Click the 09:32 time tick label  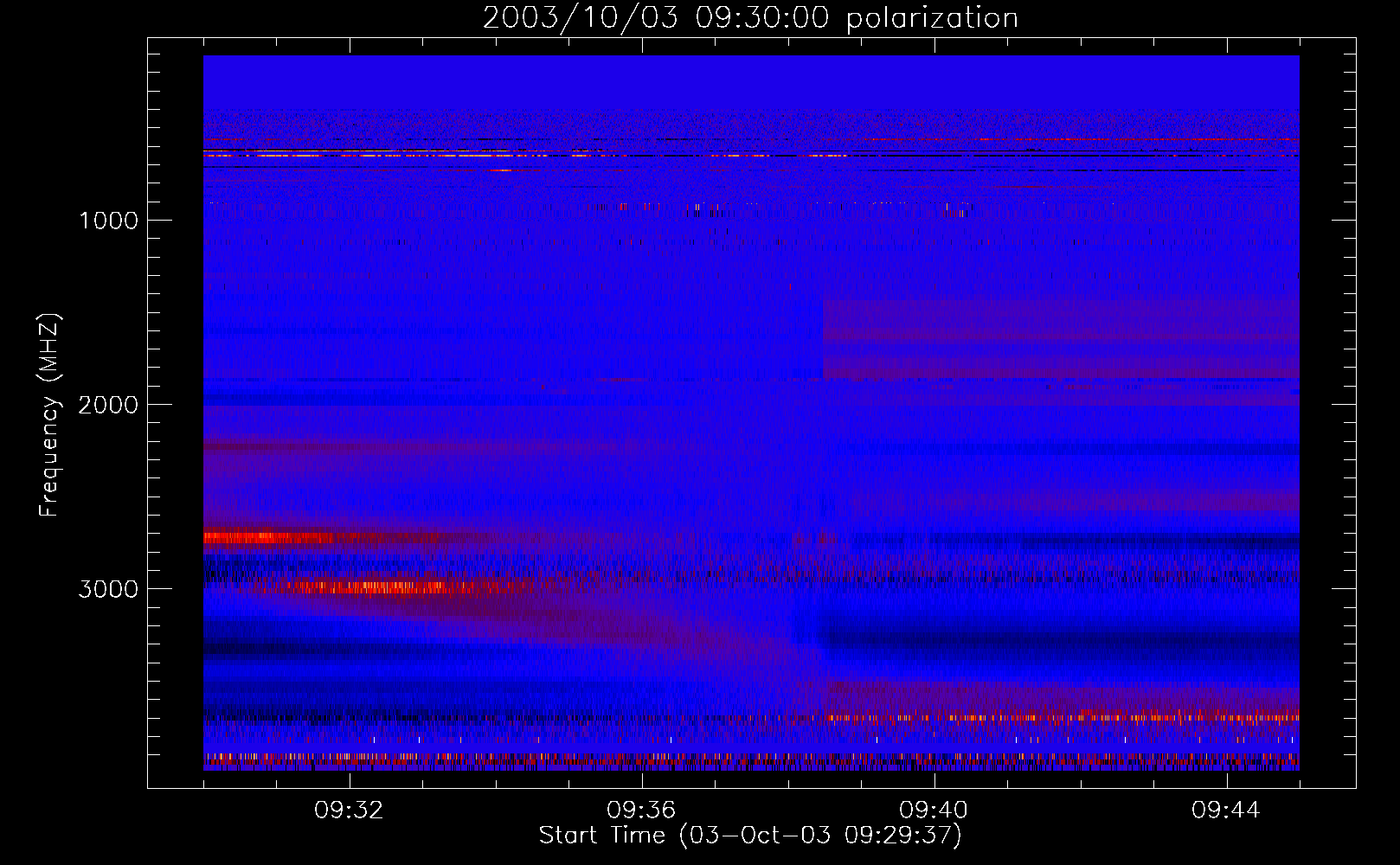pyautogui.click(x=349, y=811)
